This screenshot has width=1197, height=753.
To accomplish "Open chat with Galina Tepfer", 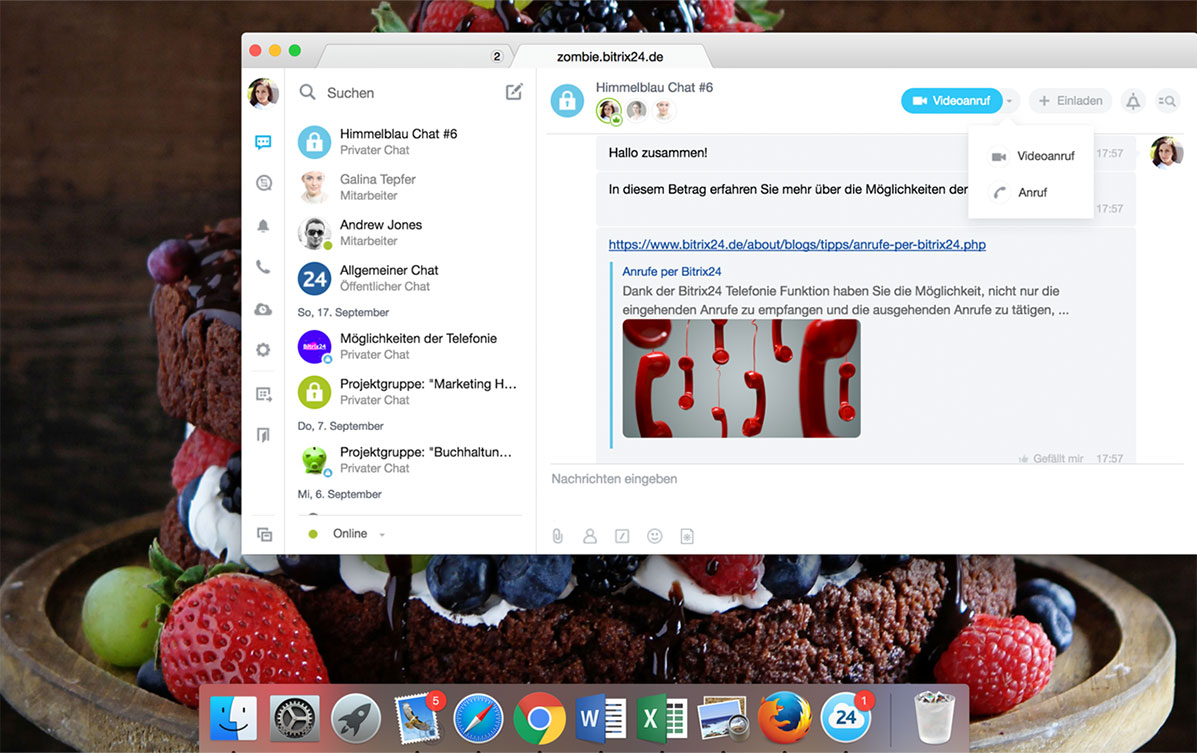I will 410,187.
